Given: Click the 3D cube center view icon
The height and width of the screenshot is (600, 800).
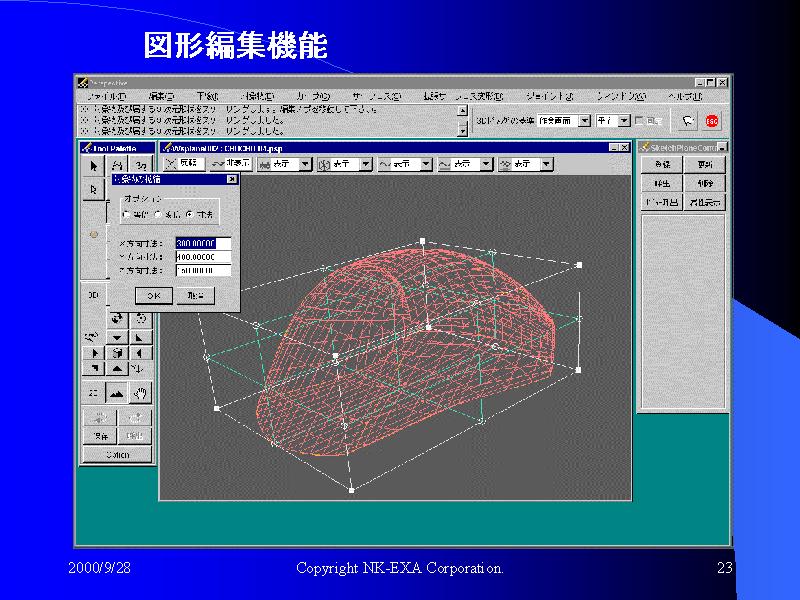Looking at the screenshot, I should (x=117, y=353).
